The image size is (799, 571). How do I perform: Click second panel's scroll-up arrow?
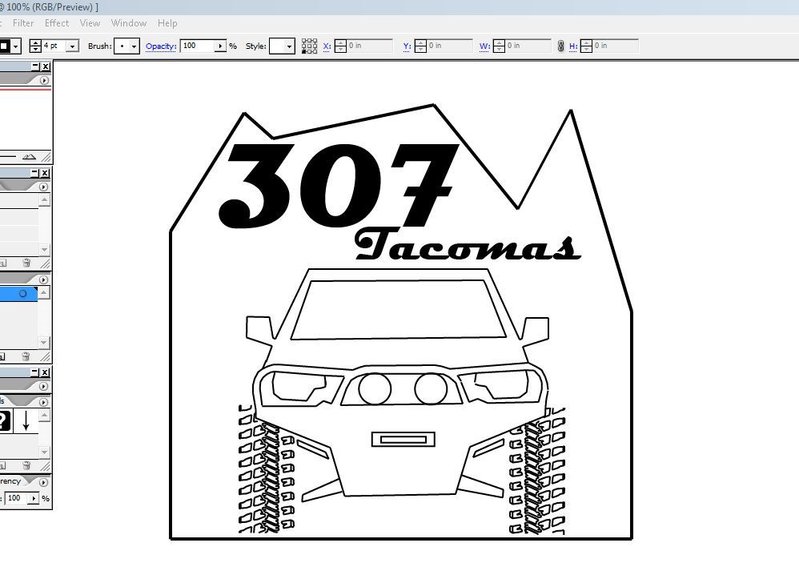click(44, 200)
